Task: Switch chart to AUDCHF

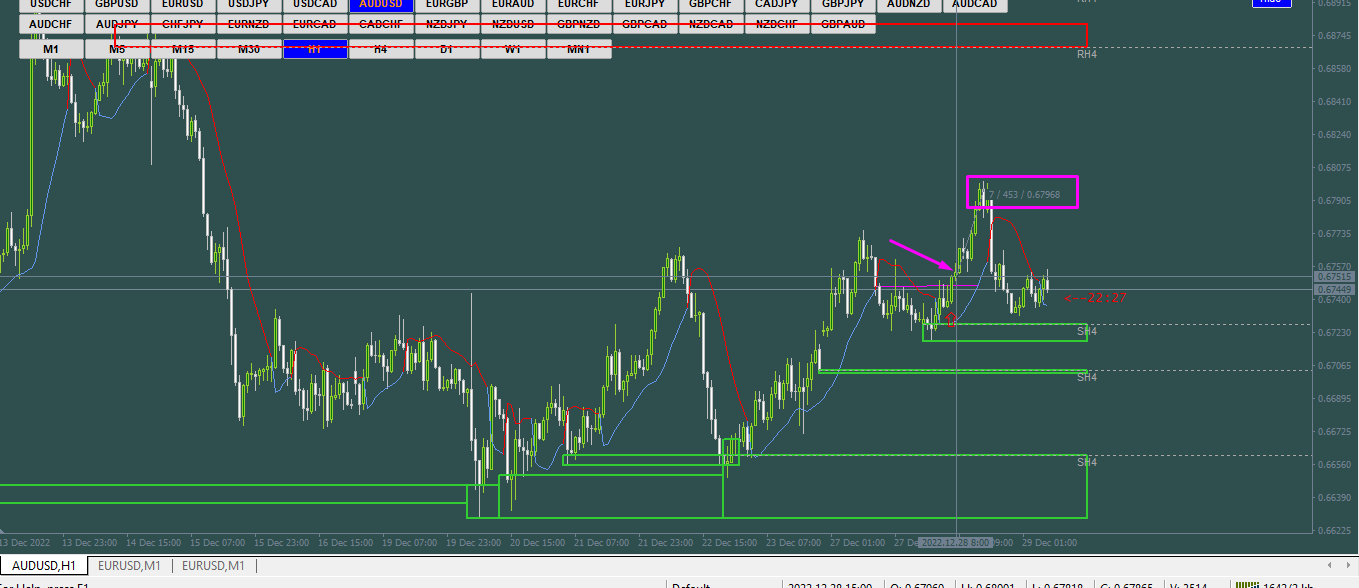Action: [51, 24]
